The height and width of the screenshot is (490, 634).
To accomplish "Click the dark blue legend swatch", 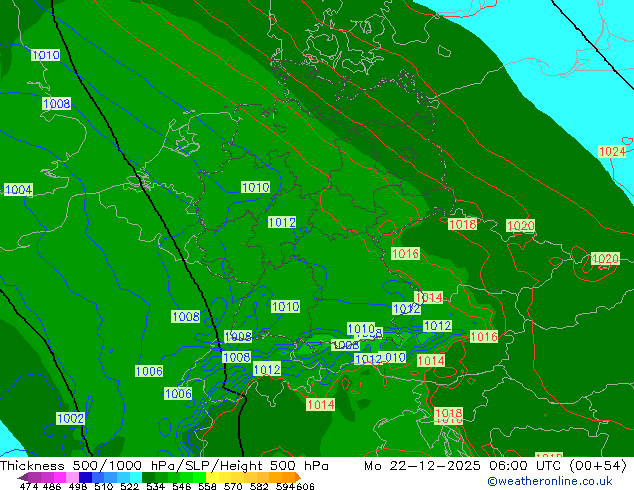I will [x=85, y=477].
